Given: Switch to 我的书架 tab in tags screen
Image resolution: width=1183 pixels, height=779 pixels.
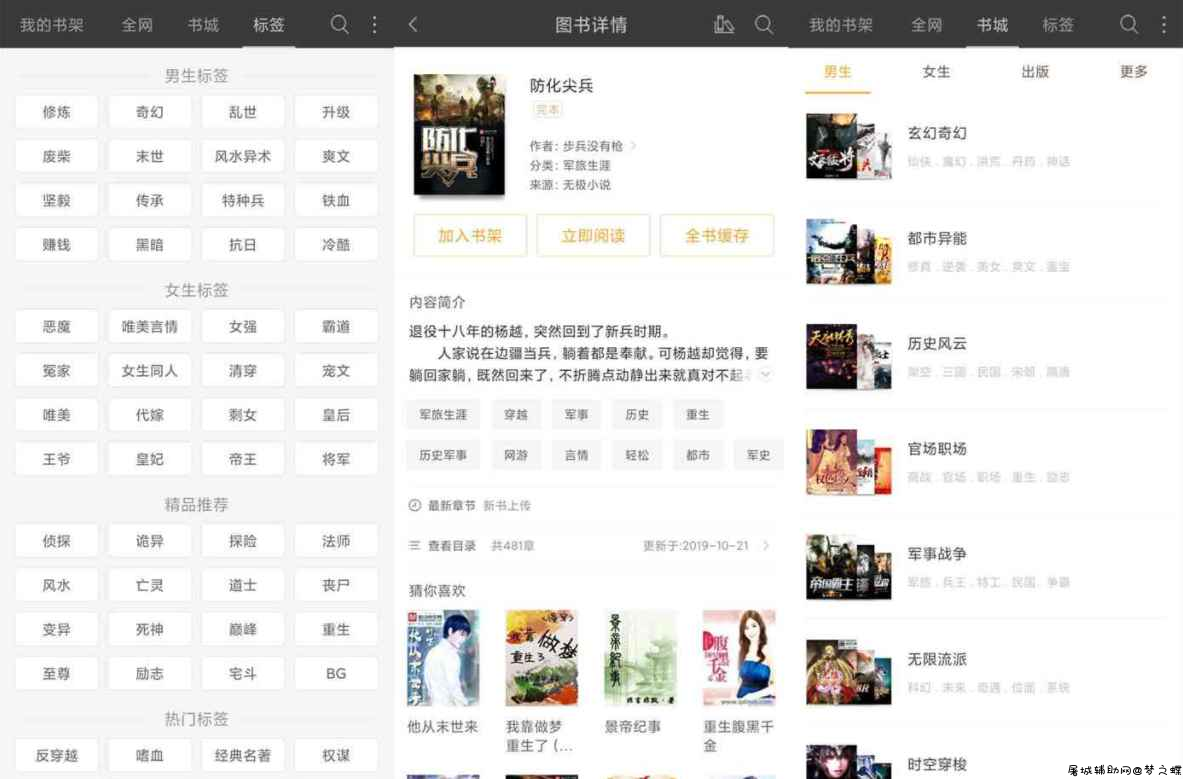Looking at the screenshot, I should [51, 25].
